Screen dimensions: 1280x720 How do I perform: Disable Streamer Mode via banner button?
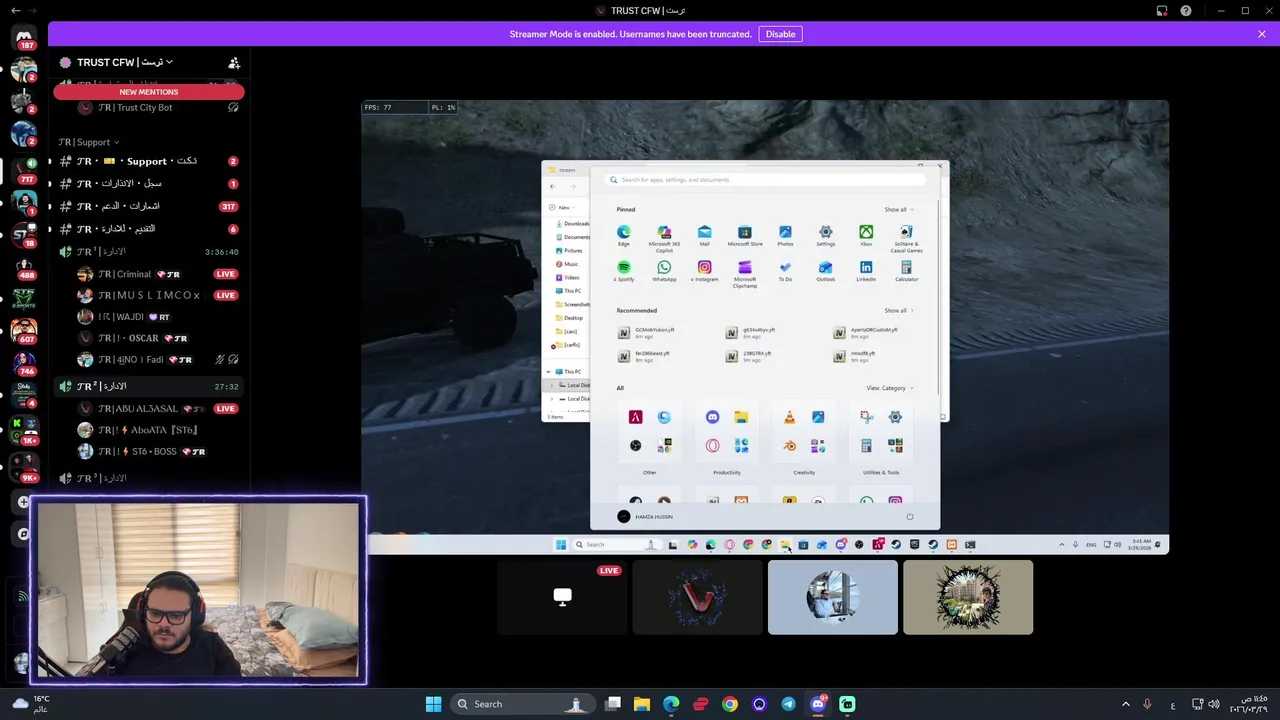pyautogui.click(x=780, y=34)
